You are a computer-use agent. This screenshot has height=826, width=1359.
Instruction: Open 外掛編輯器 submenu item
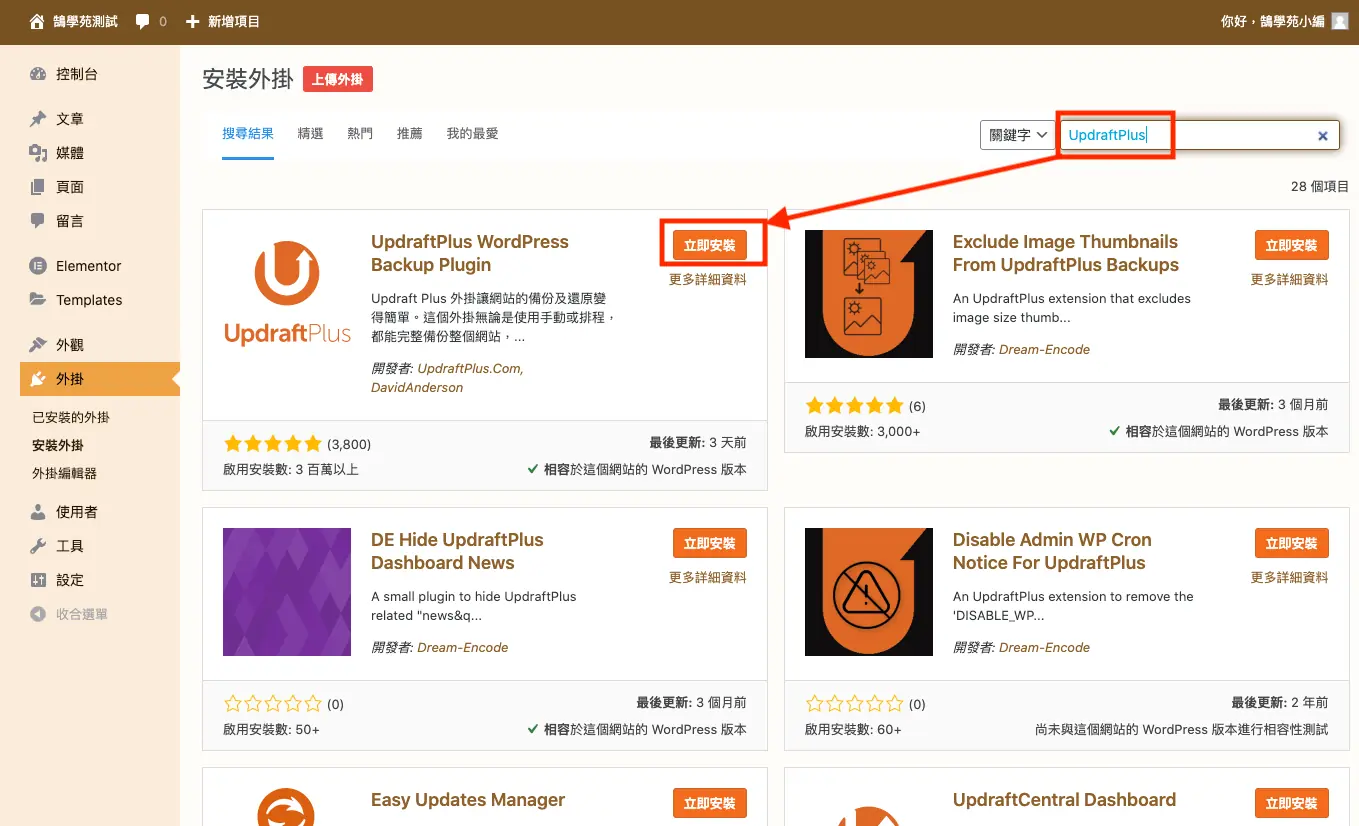click(x=65, y=473)
